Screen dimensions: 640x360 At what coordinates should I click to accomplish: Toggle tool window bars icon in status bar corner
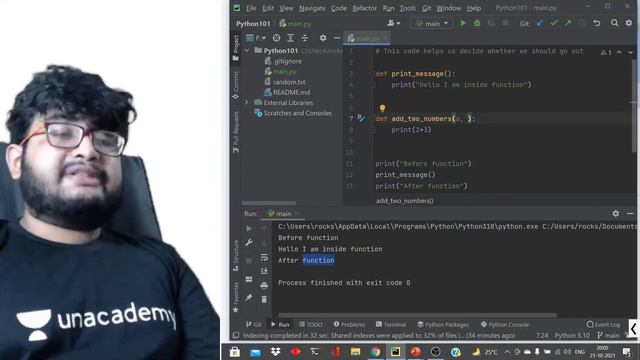(x=236, y=335)
